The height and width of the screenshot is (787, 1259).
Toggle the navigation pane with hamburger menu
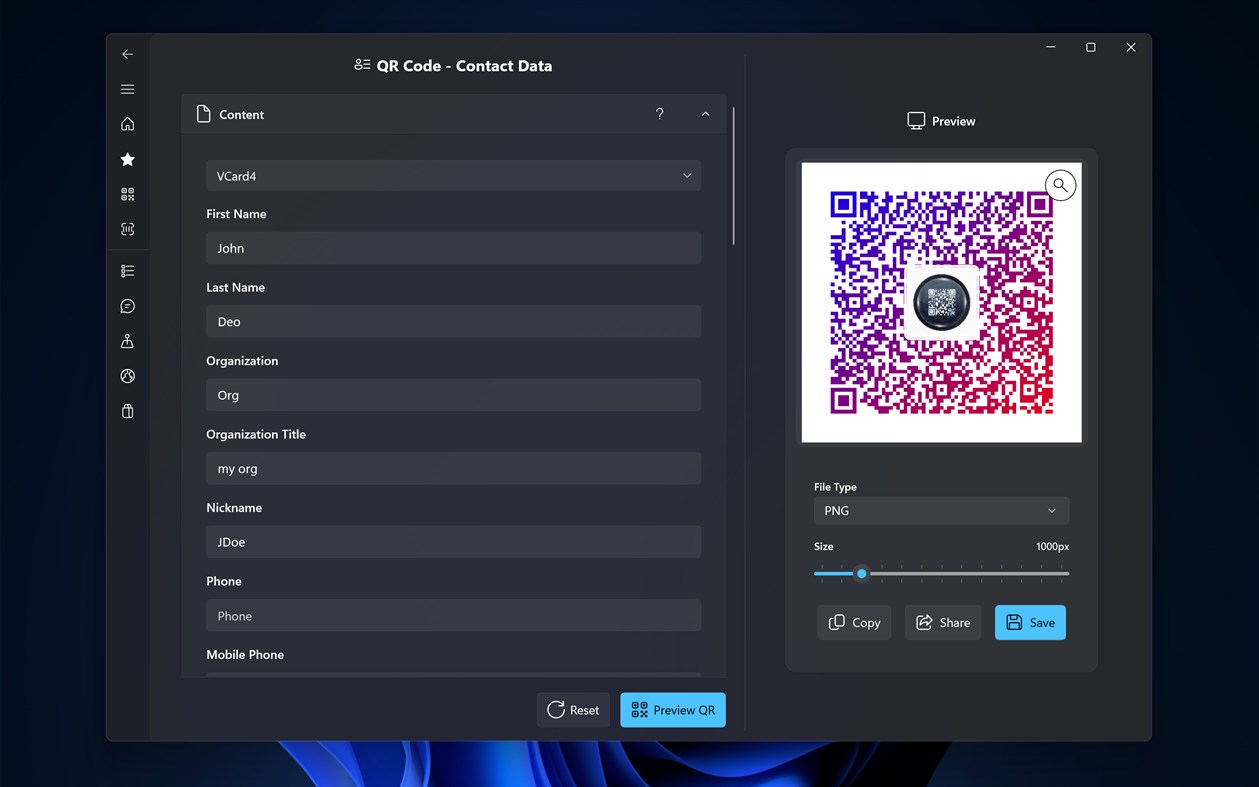[x=127, y=89]
